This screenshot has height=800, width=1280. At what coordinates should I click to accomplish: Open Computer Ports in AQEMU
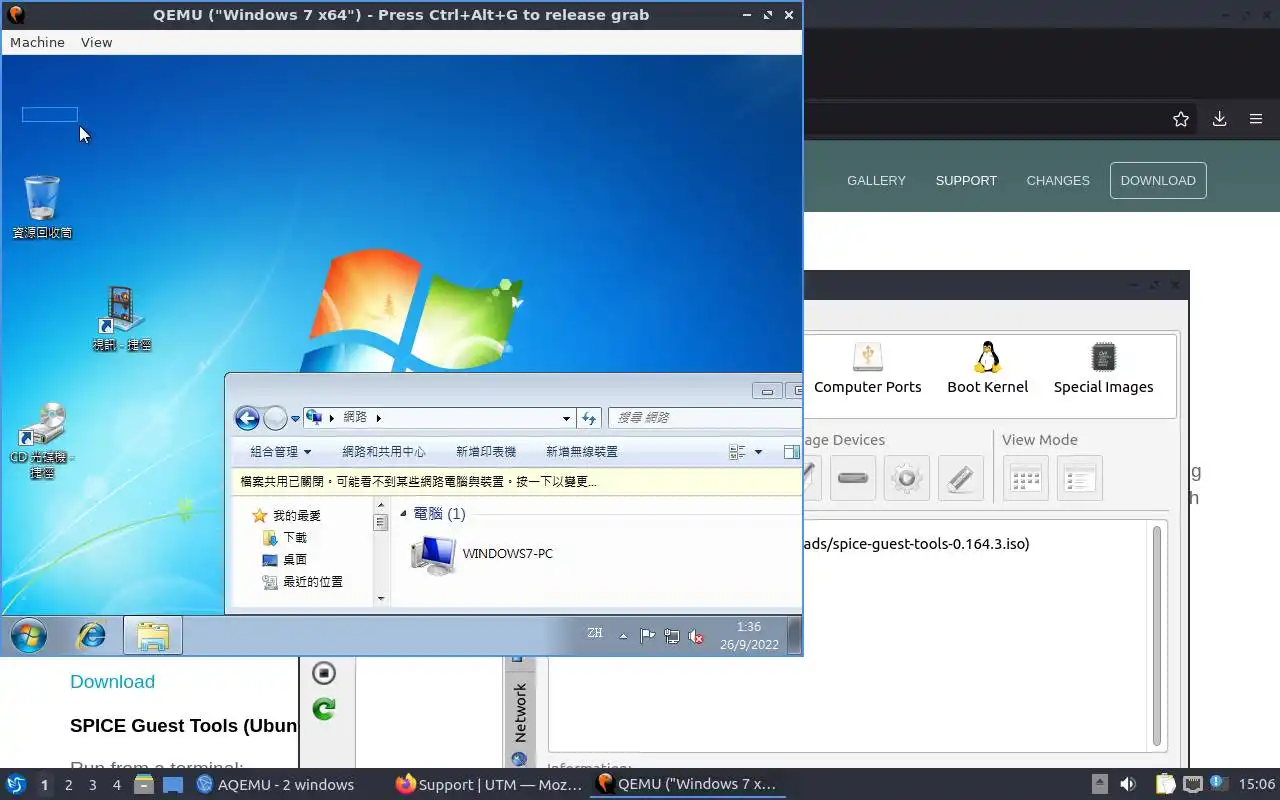868,368
